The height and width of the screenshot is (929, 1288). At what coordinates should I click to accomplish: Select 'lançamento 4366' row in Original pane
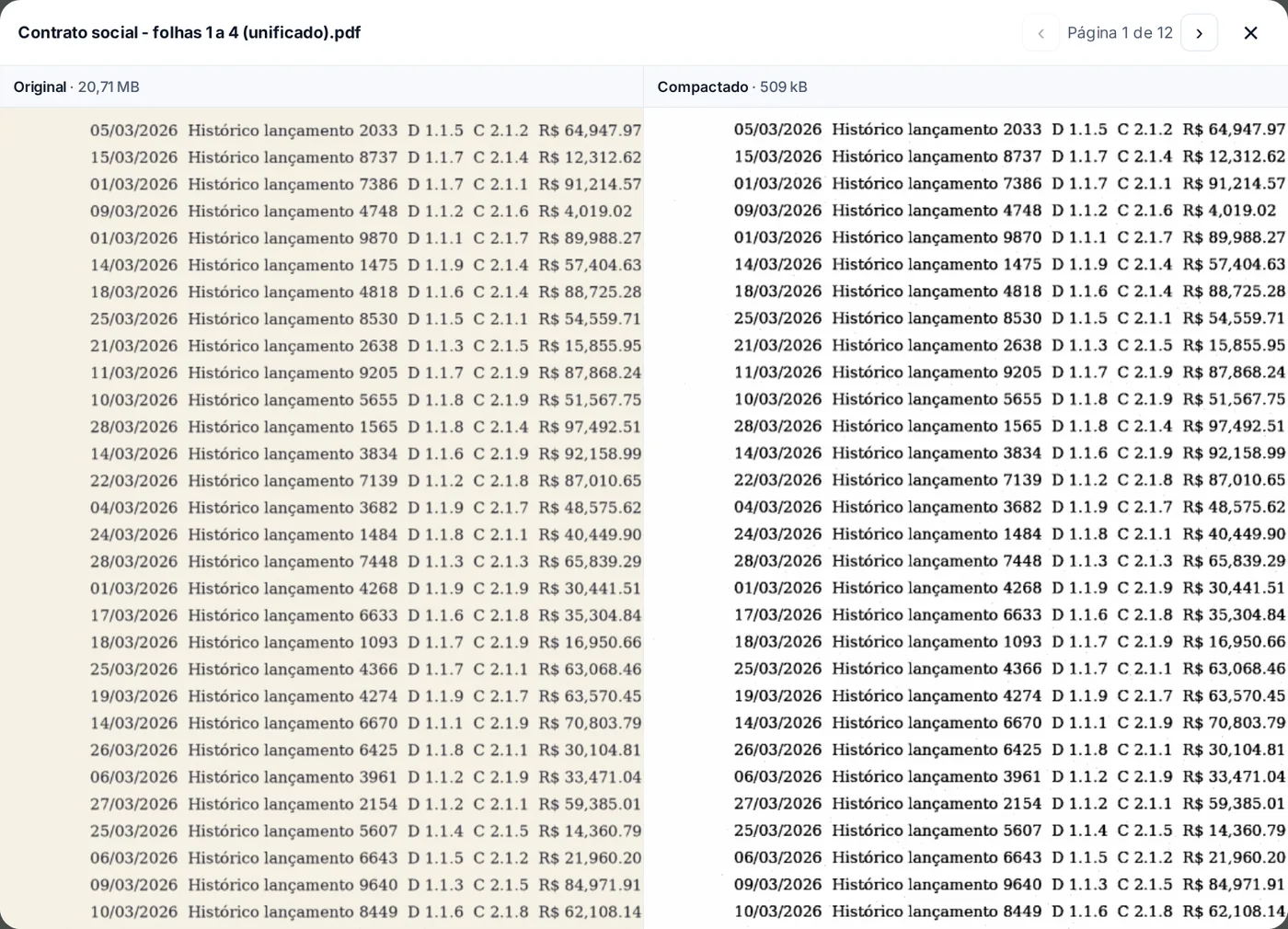[366, 670]
